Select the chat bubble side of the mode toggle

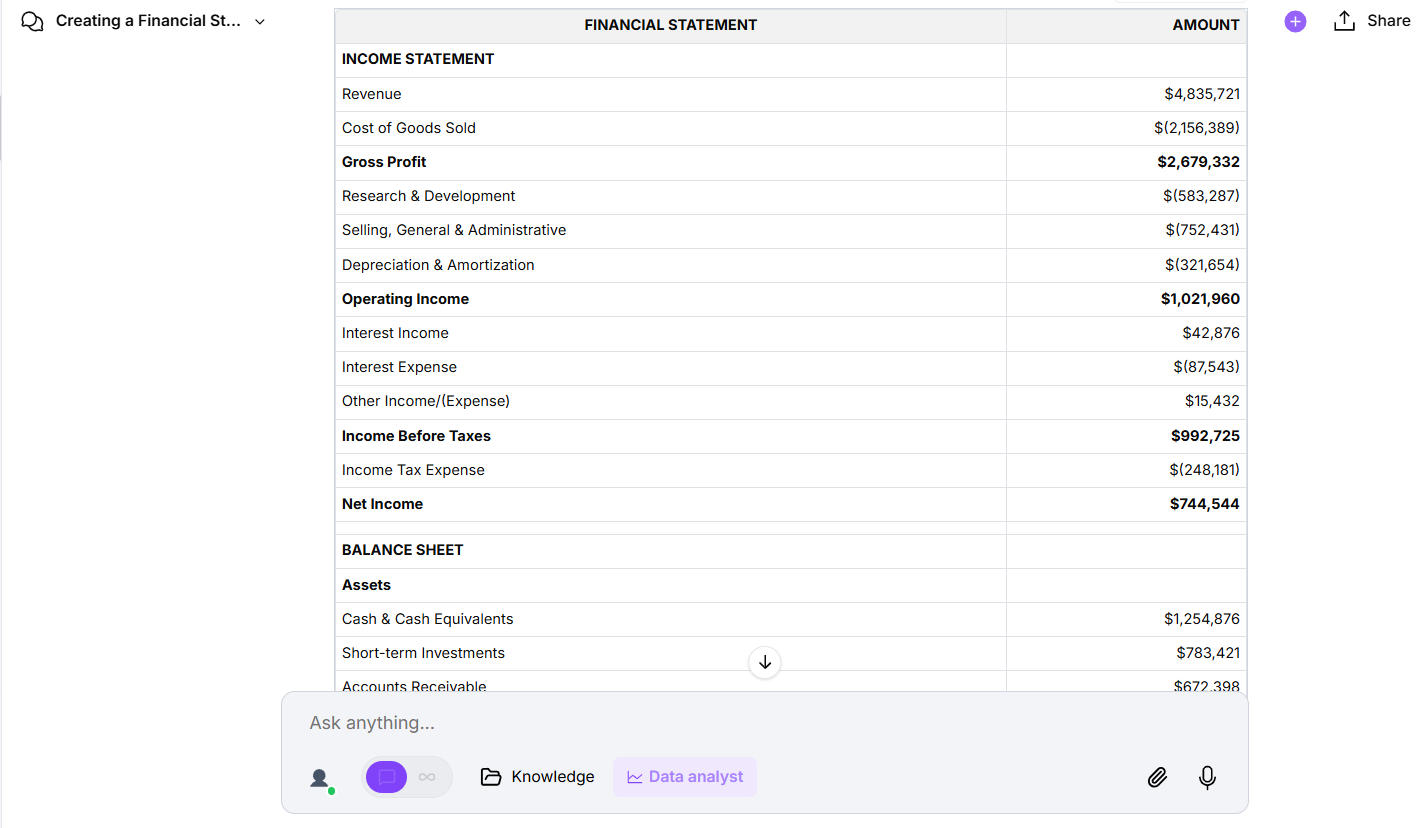click(386, 777)
